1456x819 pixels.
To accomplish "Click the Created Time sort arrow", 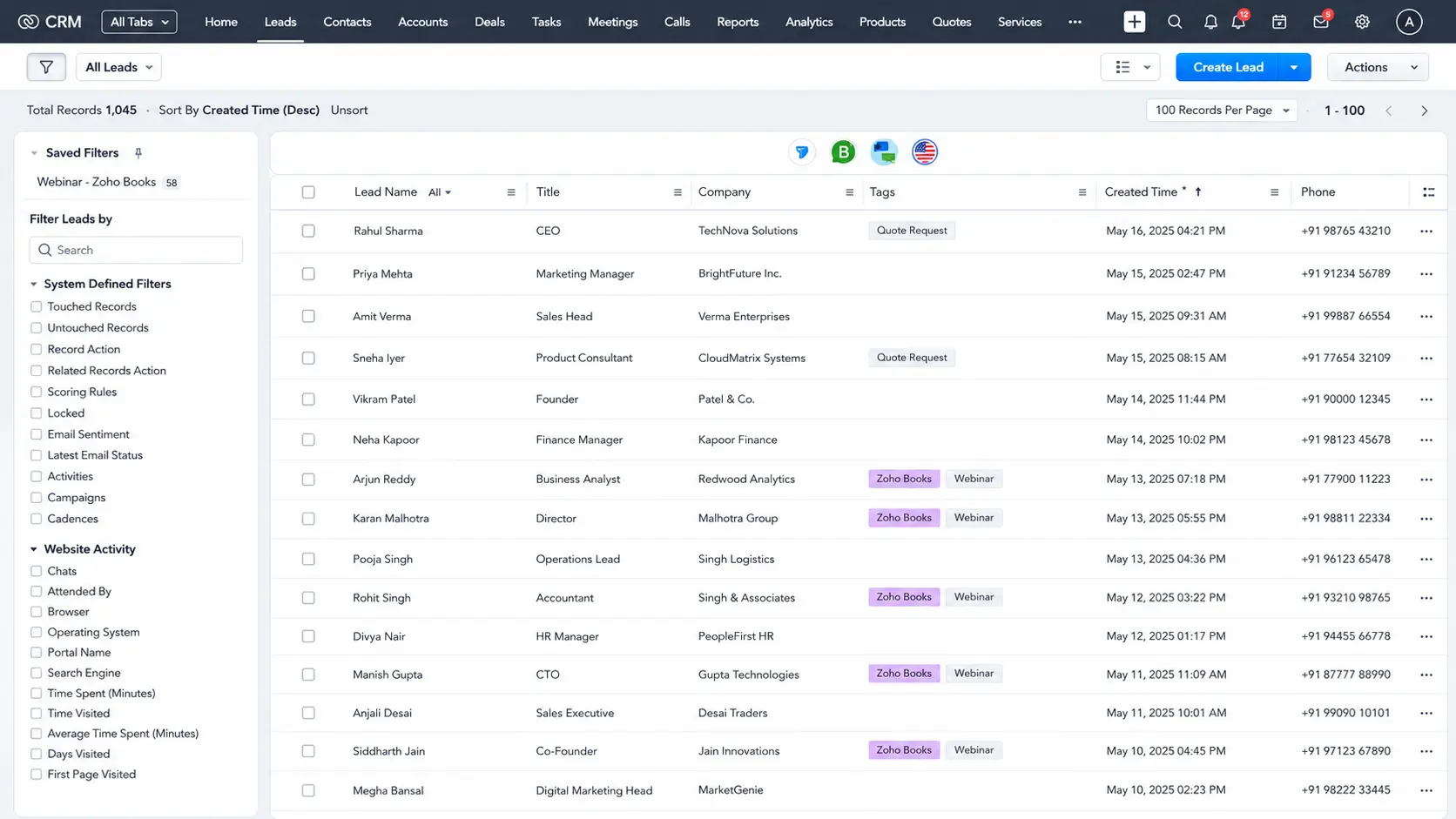I will click(1198, 191).
